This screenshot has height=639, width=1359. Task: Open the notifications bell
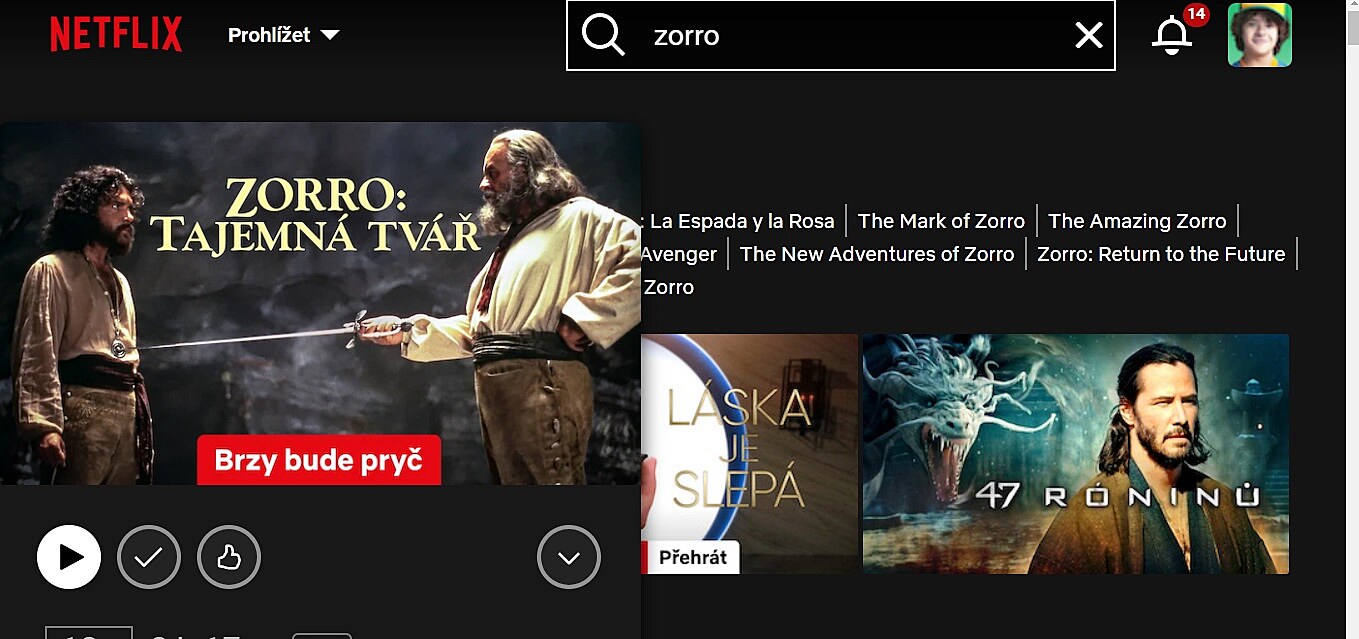click(x=1172, y=36)
